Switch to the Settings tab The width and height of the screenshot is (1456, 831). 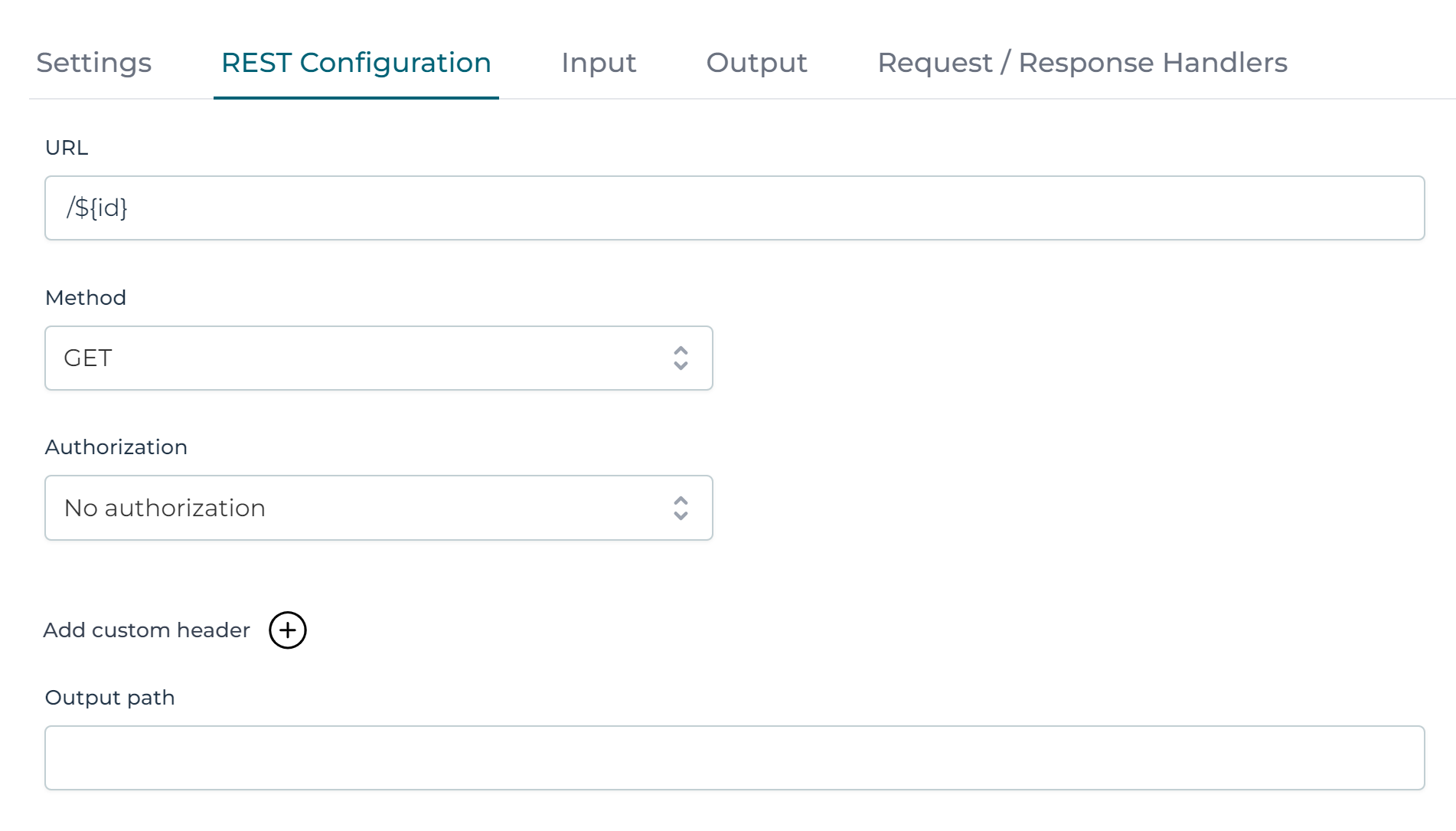[x=94, y=63]
